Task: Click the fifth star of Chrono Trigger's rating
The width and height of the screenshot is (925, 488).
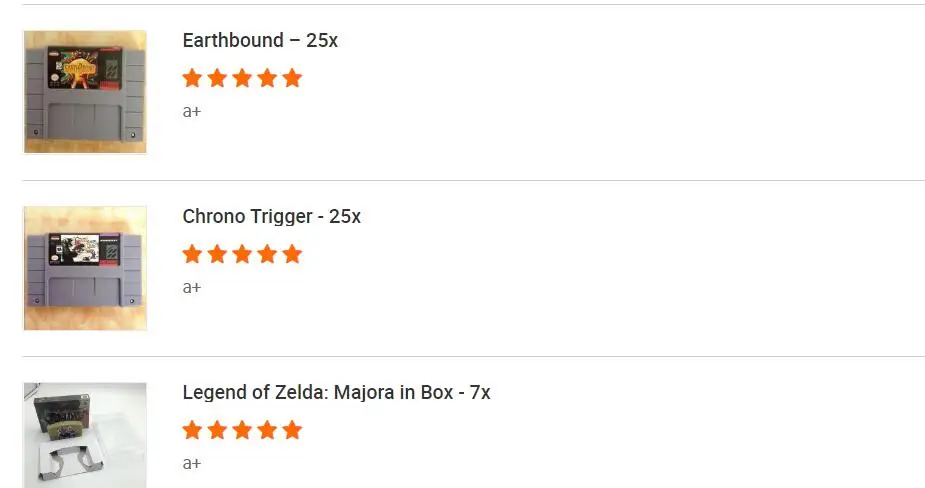Action: (292, 254)
